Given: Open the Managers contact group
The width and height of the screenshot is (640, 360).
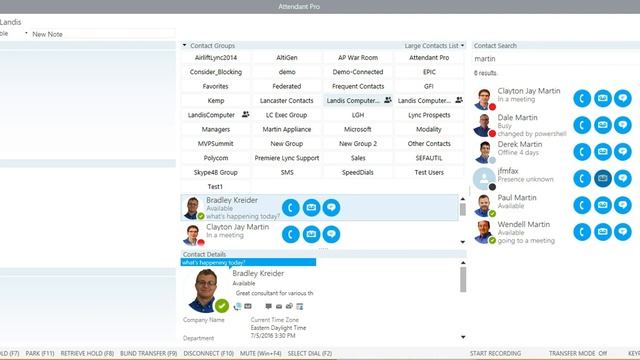Looking at the screenshot, I should pyautogui.click(x=216, y=129).
